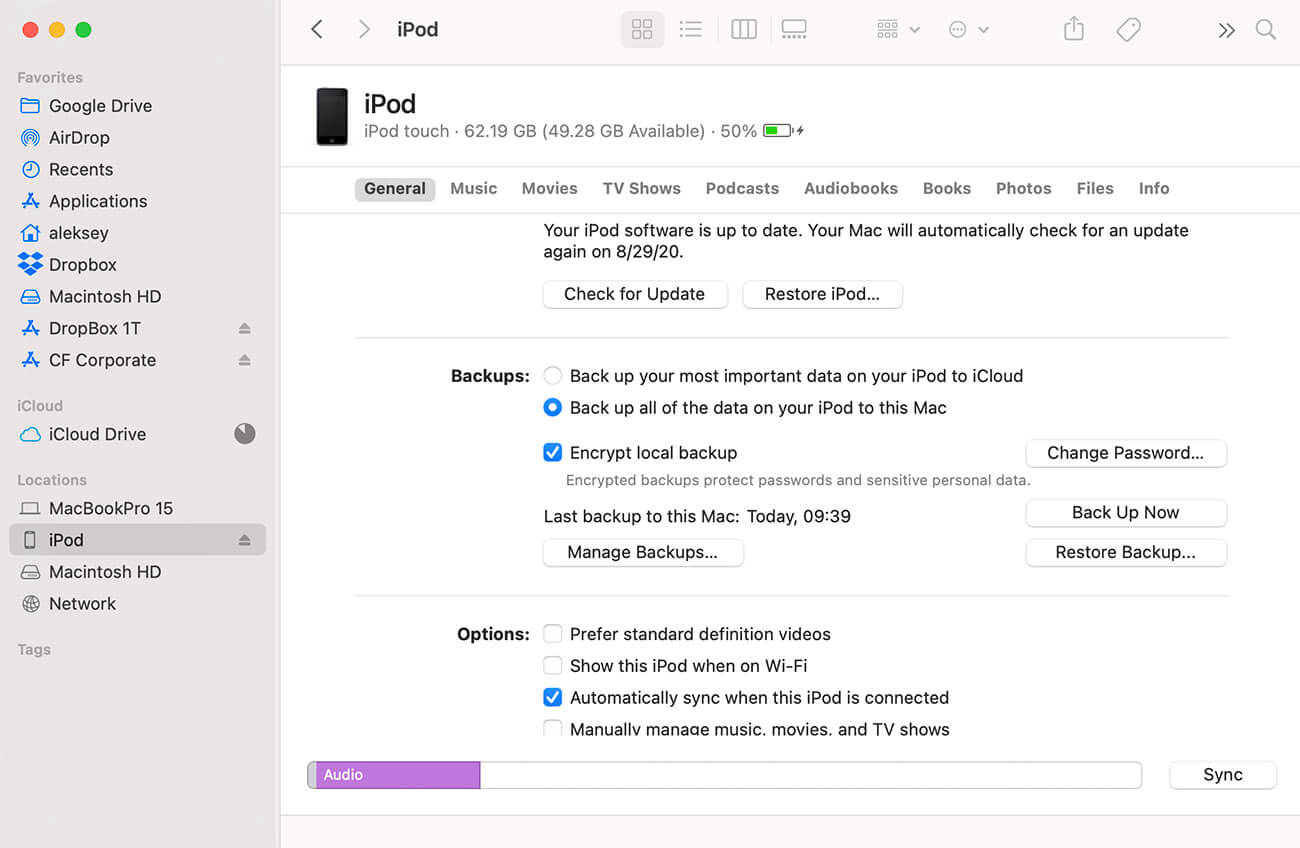Open AirDrop from the sidebar
Screen dimensions: 1300x848
pyautogui.click(x=79, y=138)
